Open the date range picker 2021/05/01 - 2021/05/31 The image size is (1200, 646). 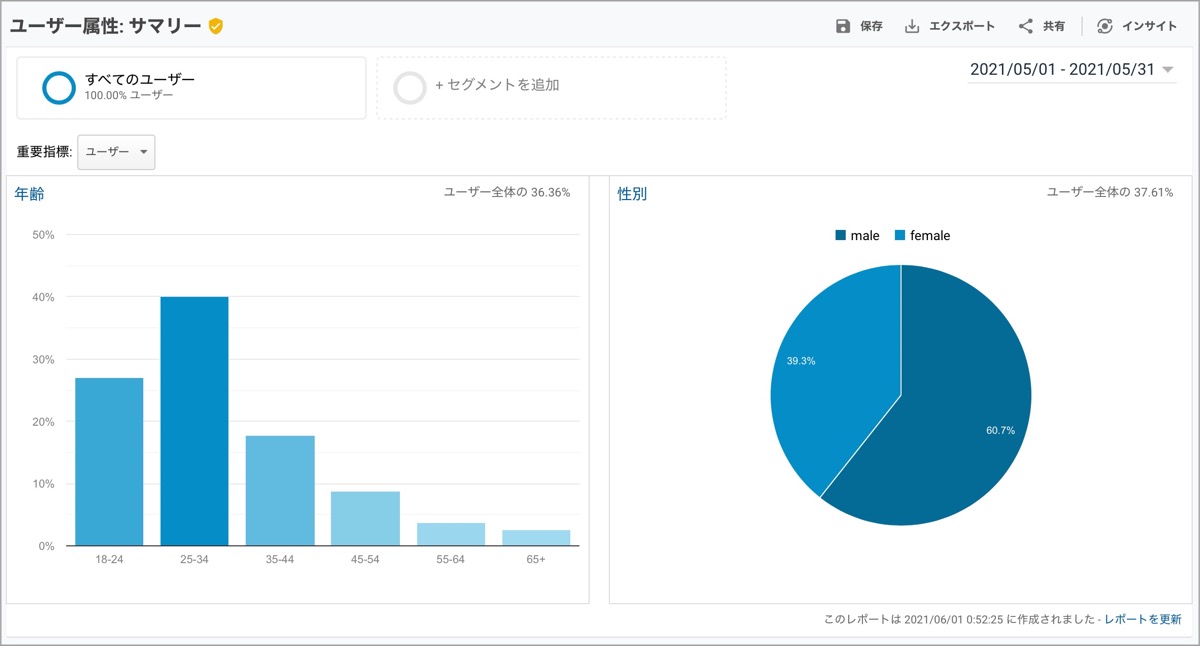coord(1072,70)
